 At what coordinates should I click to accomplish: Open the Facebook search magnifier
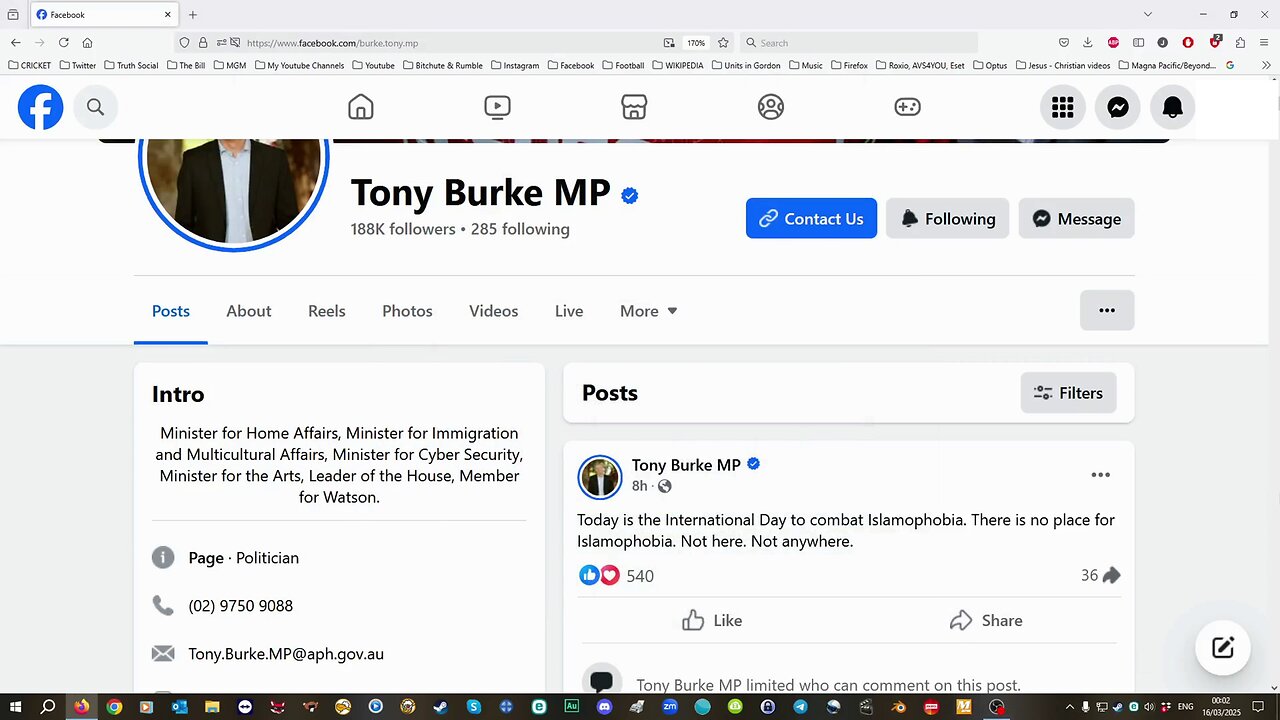click(95, 107)
